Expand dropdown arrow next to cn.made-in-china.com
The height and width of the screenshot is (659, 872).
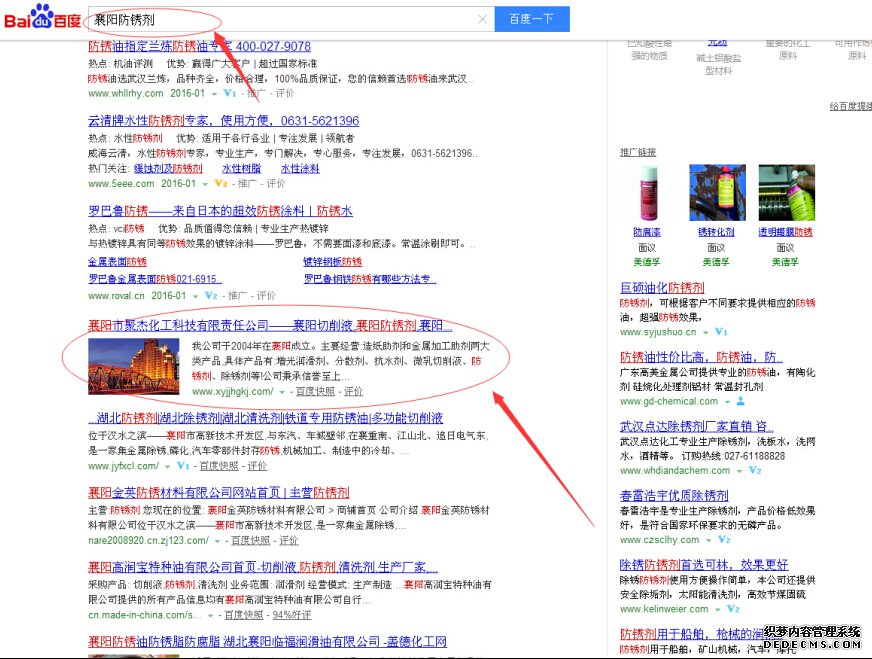[x=210, y=616]
